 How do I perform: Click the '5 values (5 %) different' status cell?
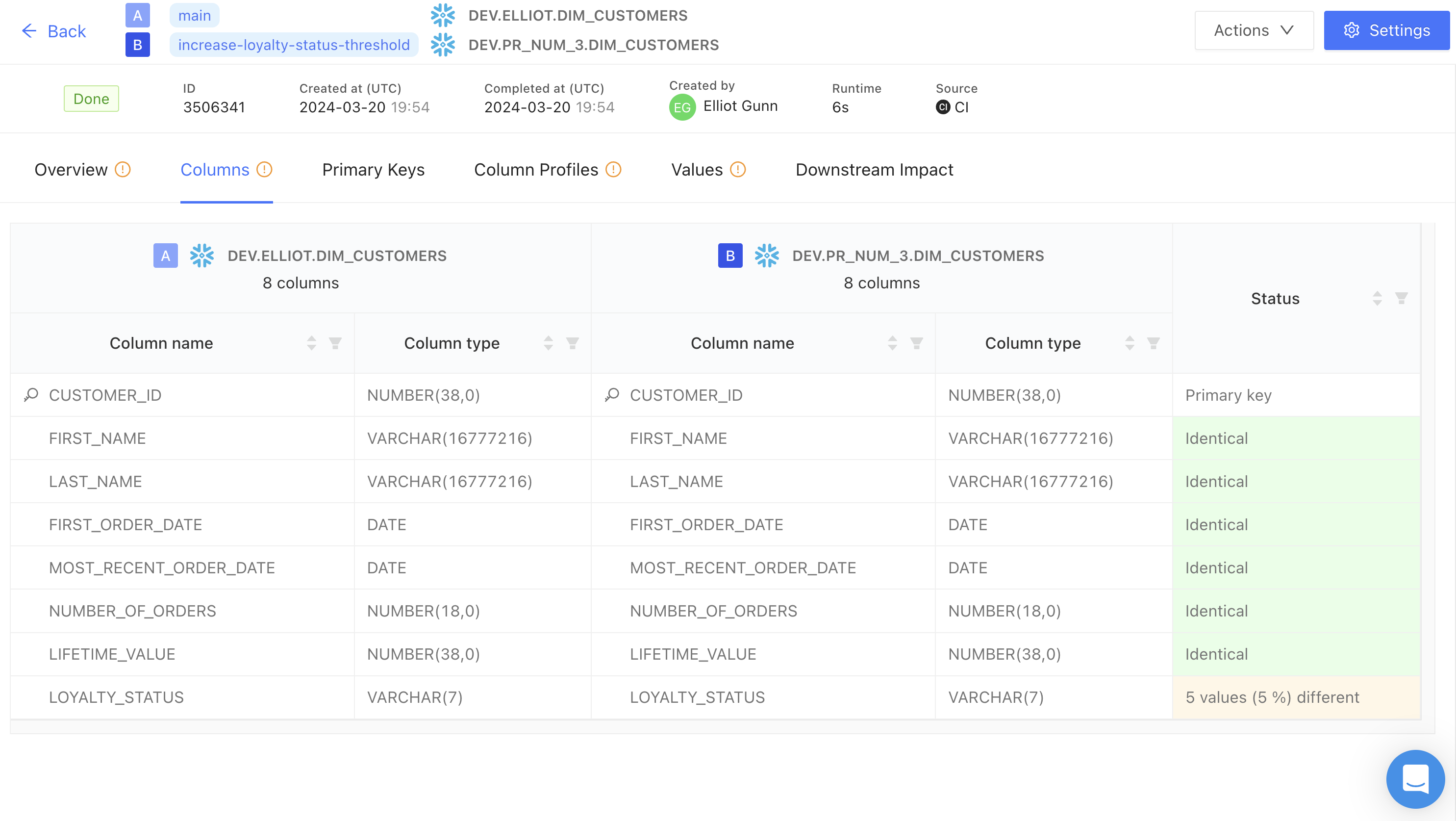1296,697
